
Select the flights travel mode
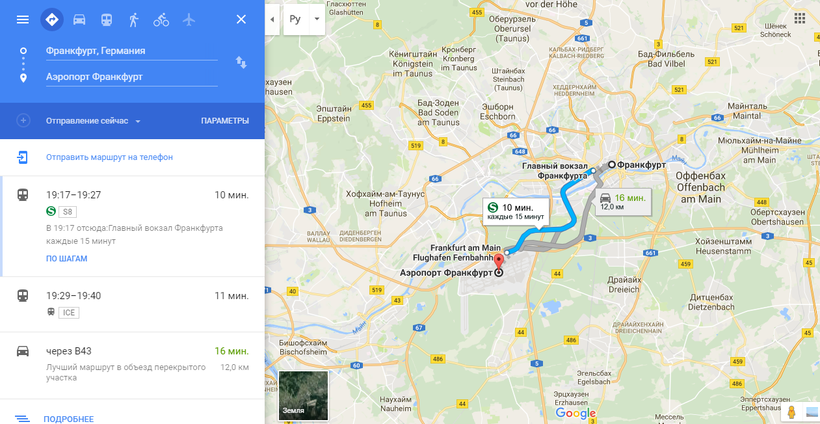[x=189, y=20]
